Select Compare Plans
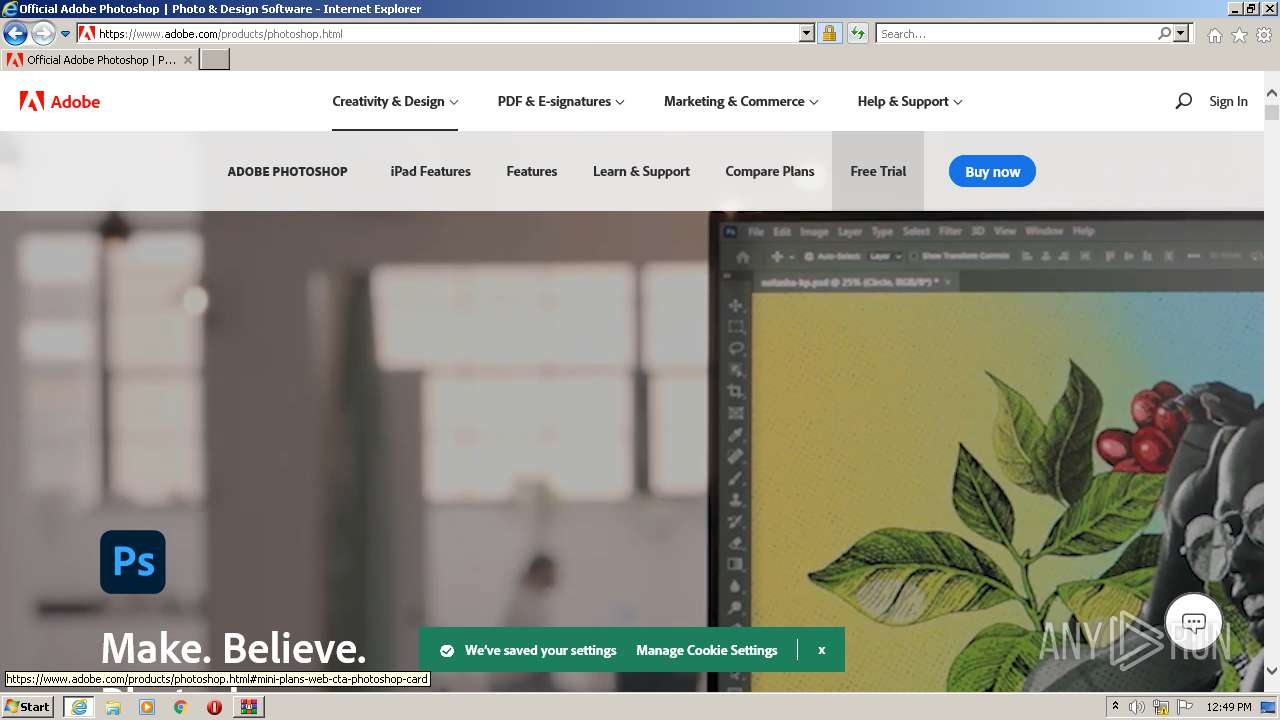The image size is (1280, 720). pyautogui.click(x=770, y=171)
